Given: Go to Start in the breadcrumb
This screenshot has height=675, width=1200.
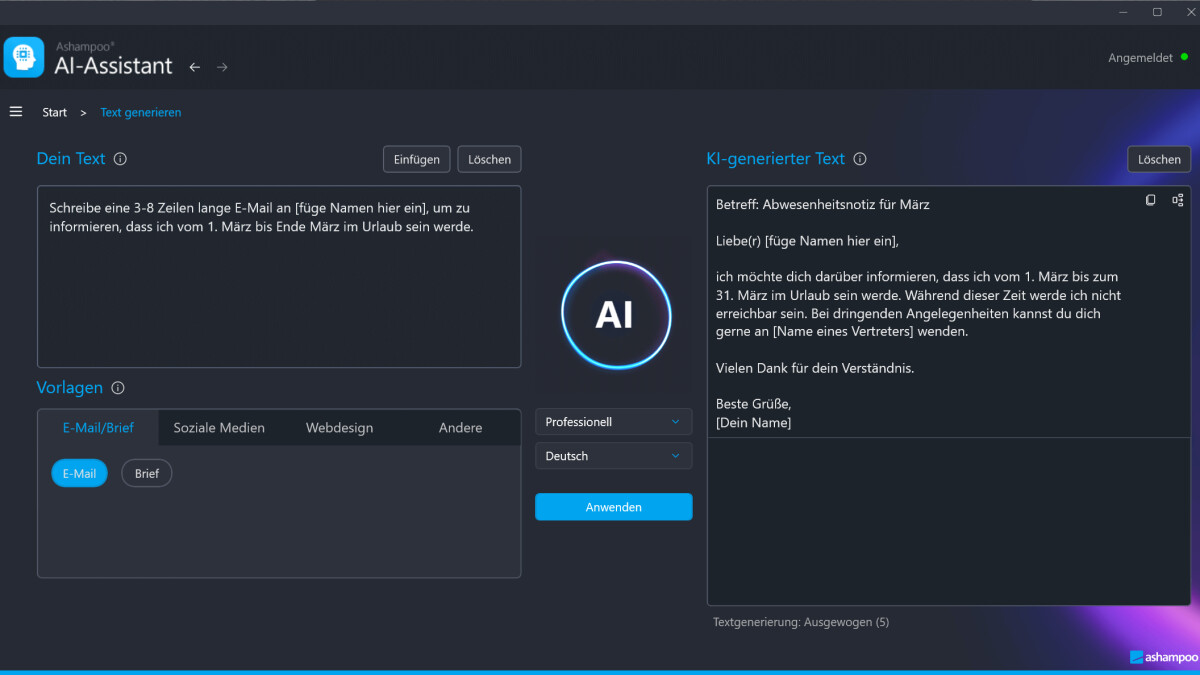Looking at the screenshot, I should tap(55, 112).
